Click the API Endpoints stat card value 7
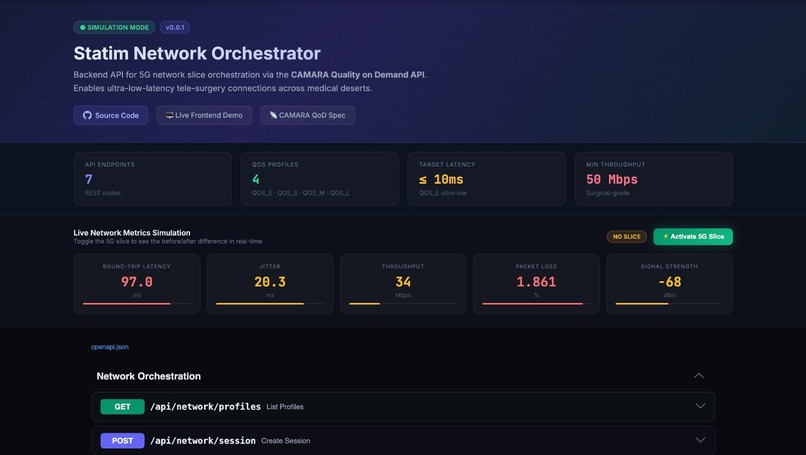806x455 pixels. point(89,179)
